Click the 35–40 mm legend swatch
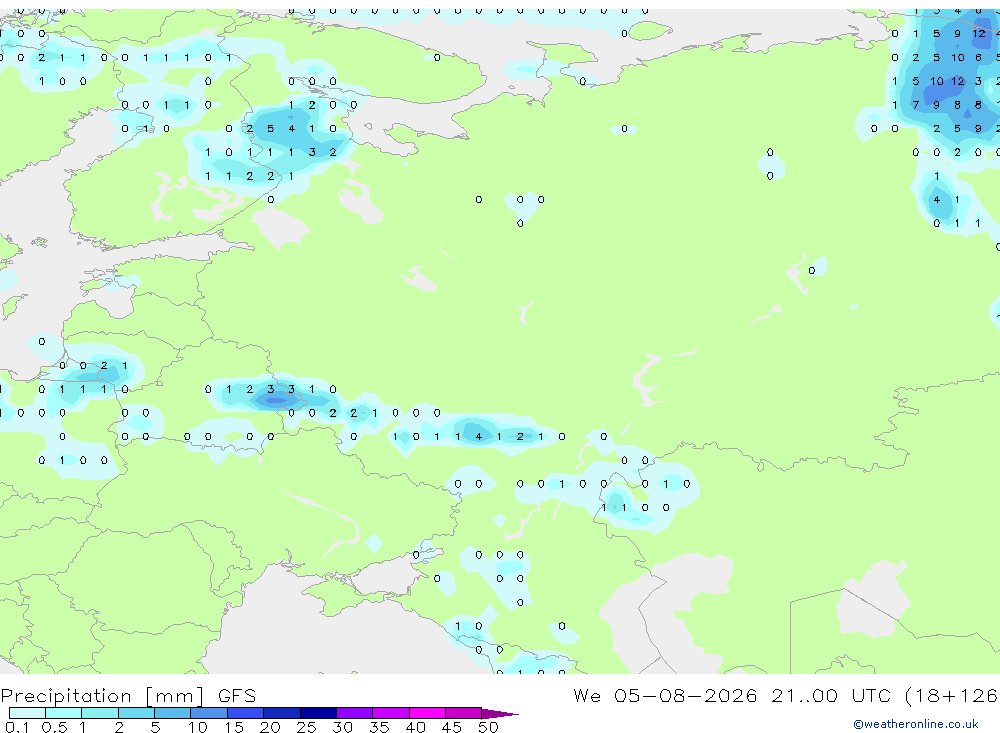1000x733 pixels. 391,713
